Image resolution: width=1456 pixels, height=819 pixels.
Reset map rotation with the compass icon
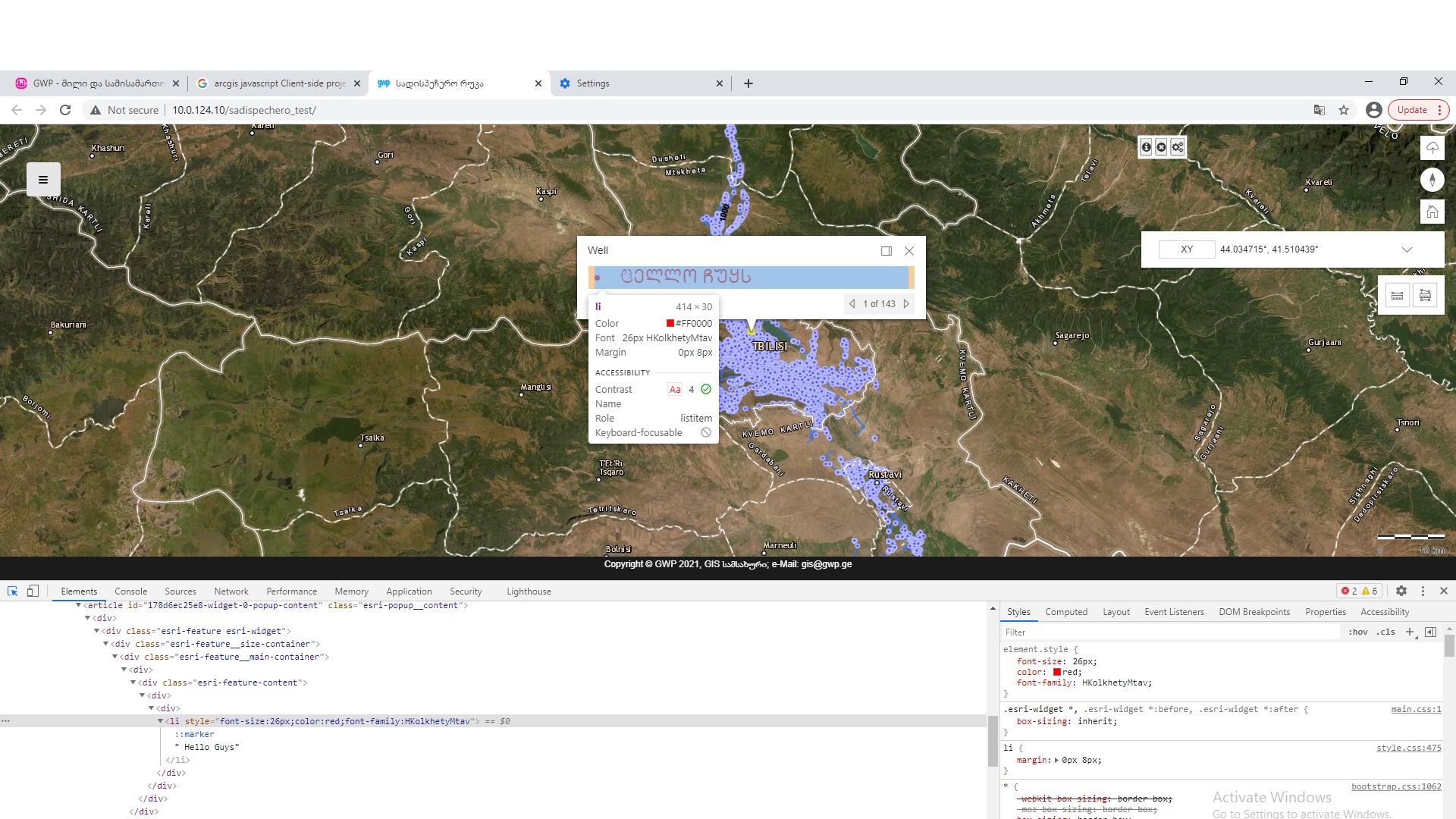click(1432, 180)
